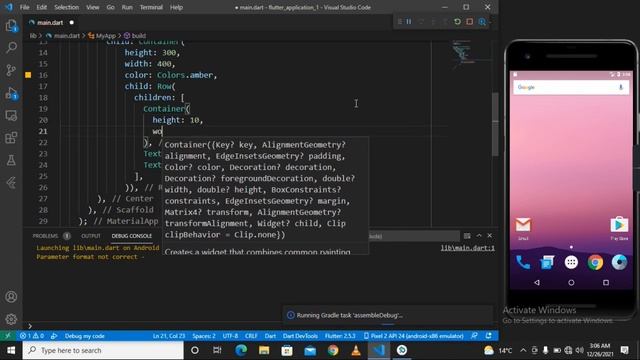Click the feedback icon in status bar
This screenshot has width=640, height=360.
tap(474, 336)
